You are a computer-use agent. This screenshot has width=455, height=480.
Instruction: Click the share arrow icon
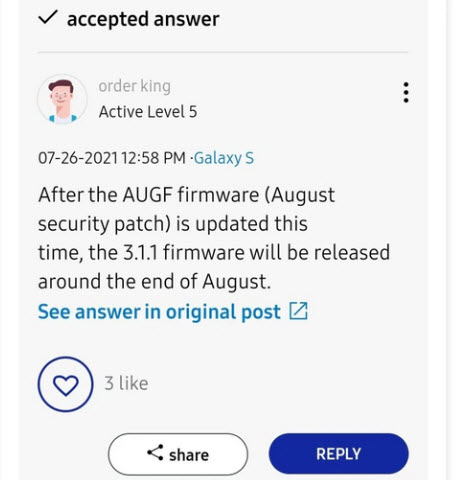[155, 453]
